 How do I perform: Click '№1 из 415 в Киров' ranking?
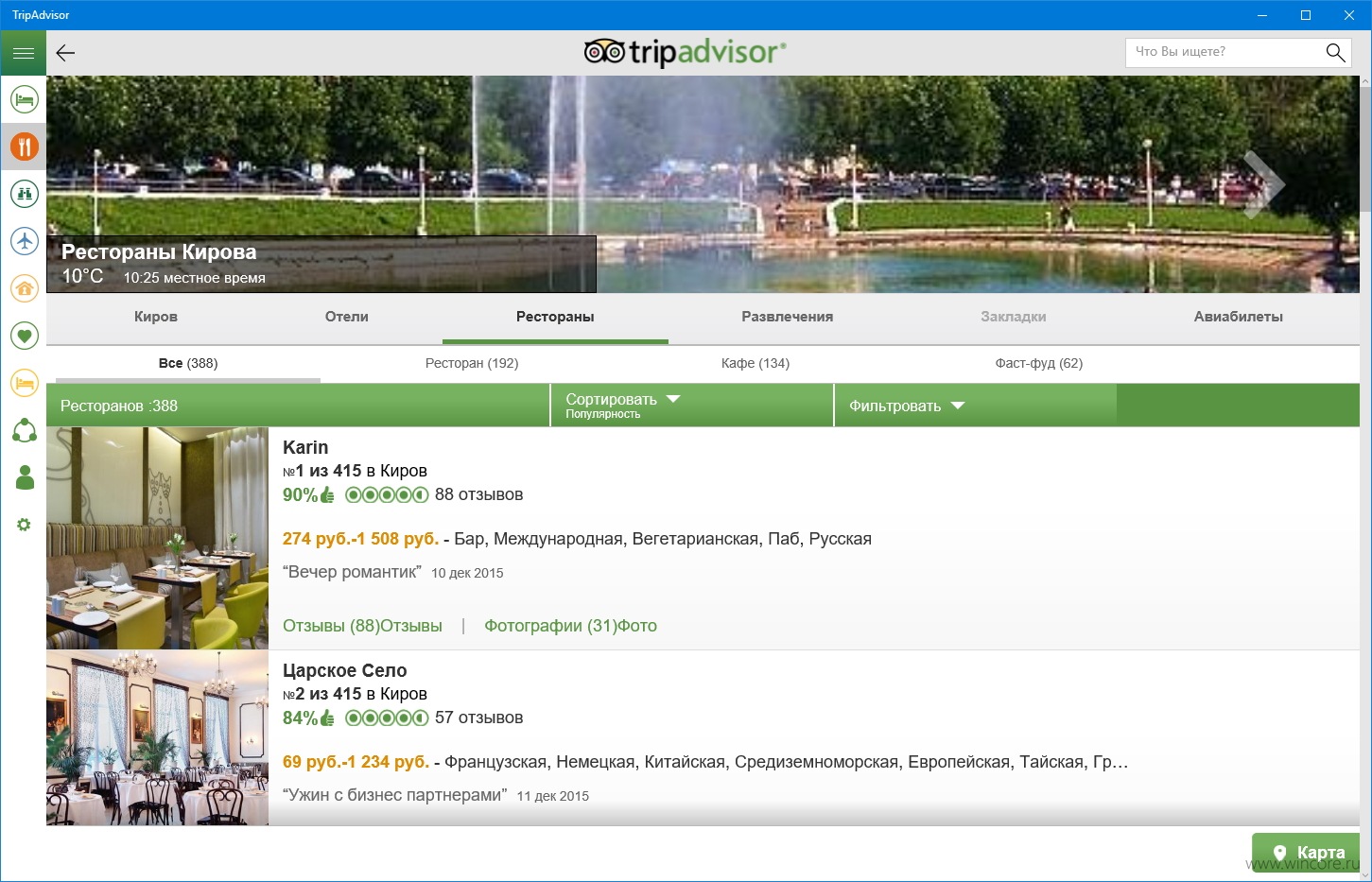[355, 471]
